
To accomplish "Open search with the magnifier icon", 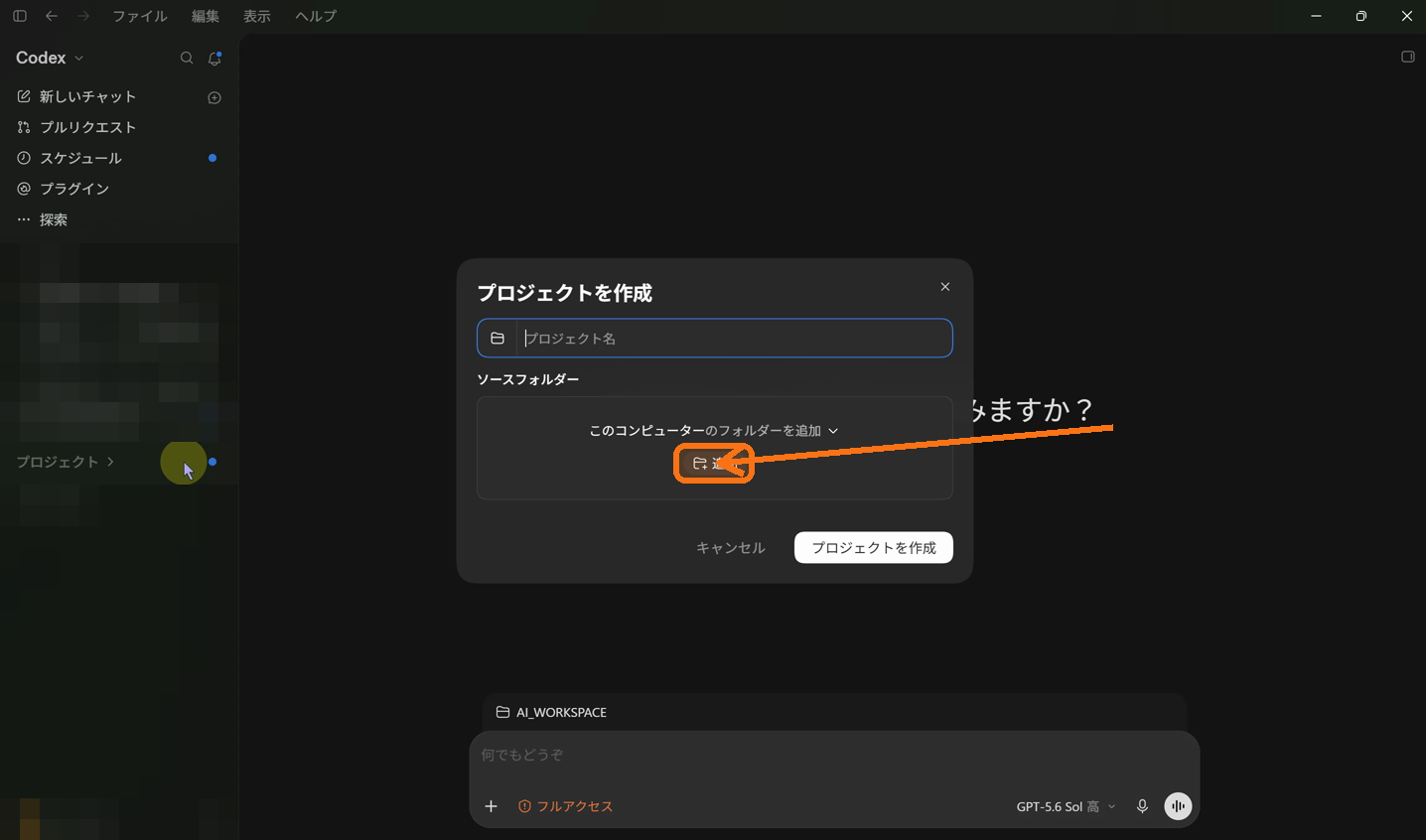I will coord(187,59).
